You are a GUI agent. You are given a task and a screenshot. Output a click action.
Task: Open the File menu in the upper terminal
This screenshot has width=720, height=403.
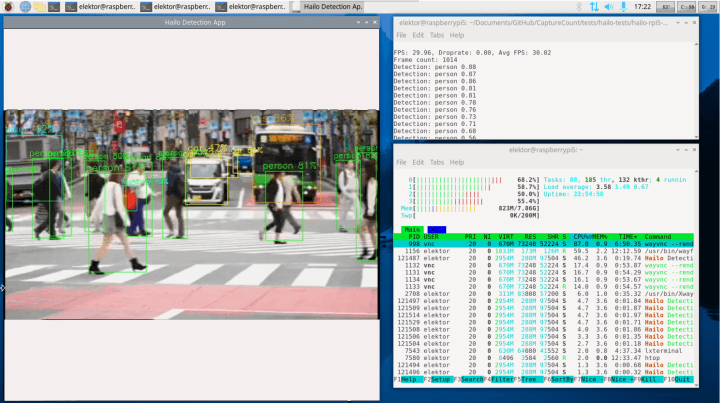click(403, 34)
